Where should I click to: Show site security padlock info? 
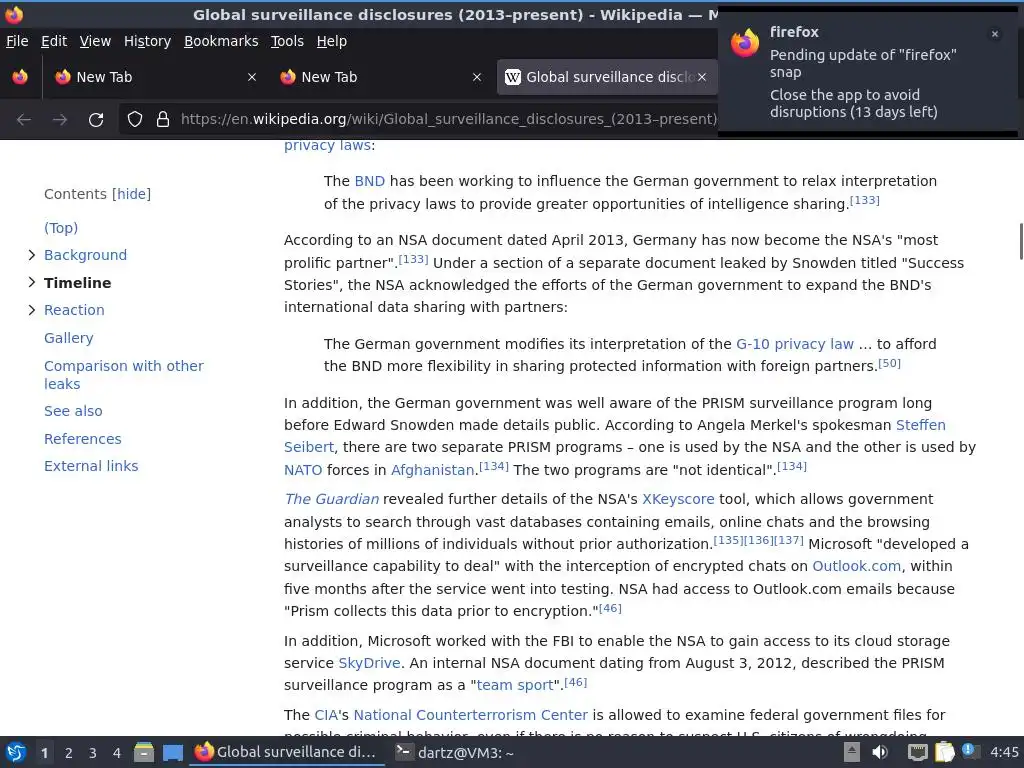tap(163, 119)
